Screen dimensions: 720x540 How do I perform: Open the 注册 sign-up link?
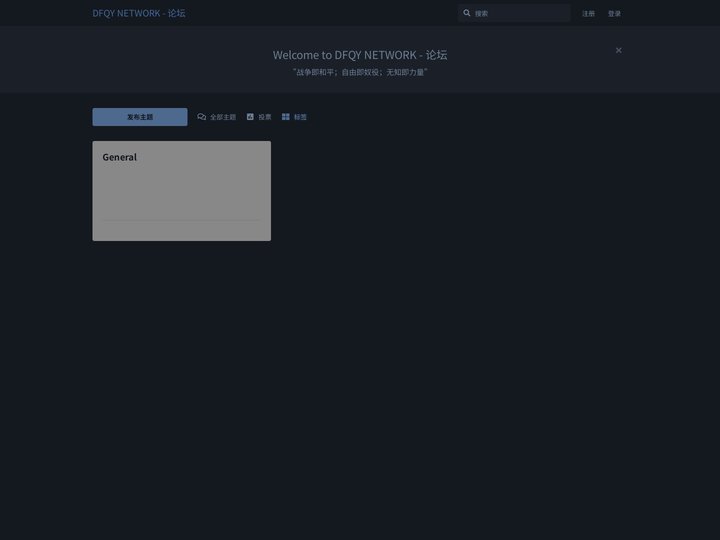[x=588, y=13]
